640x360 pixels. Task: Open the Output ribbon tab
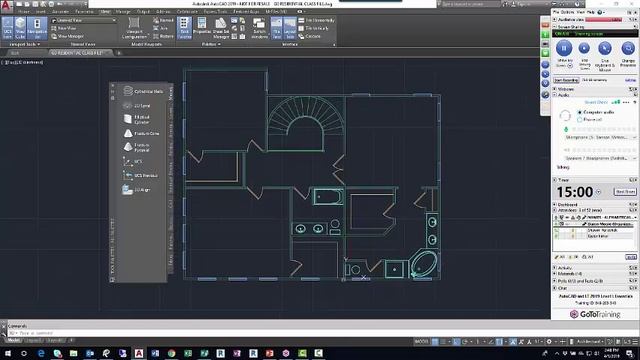pyautogui.click(x=143, y=12)
